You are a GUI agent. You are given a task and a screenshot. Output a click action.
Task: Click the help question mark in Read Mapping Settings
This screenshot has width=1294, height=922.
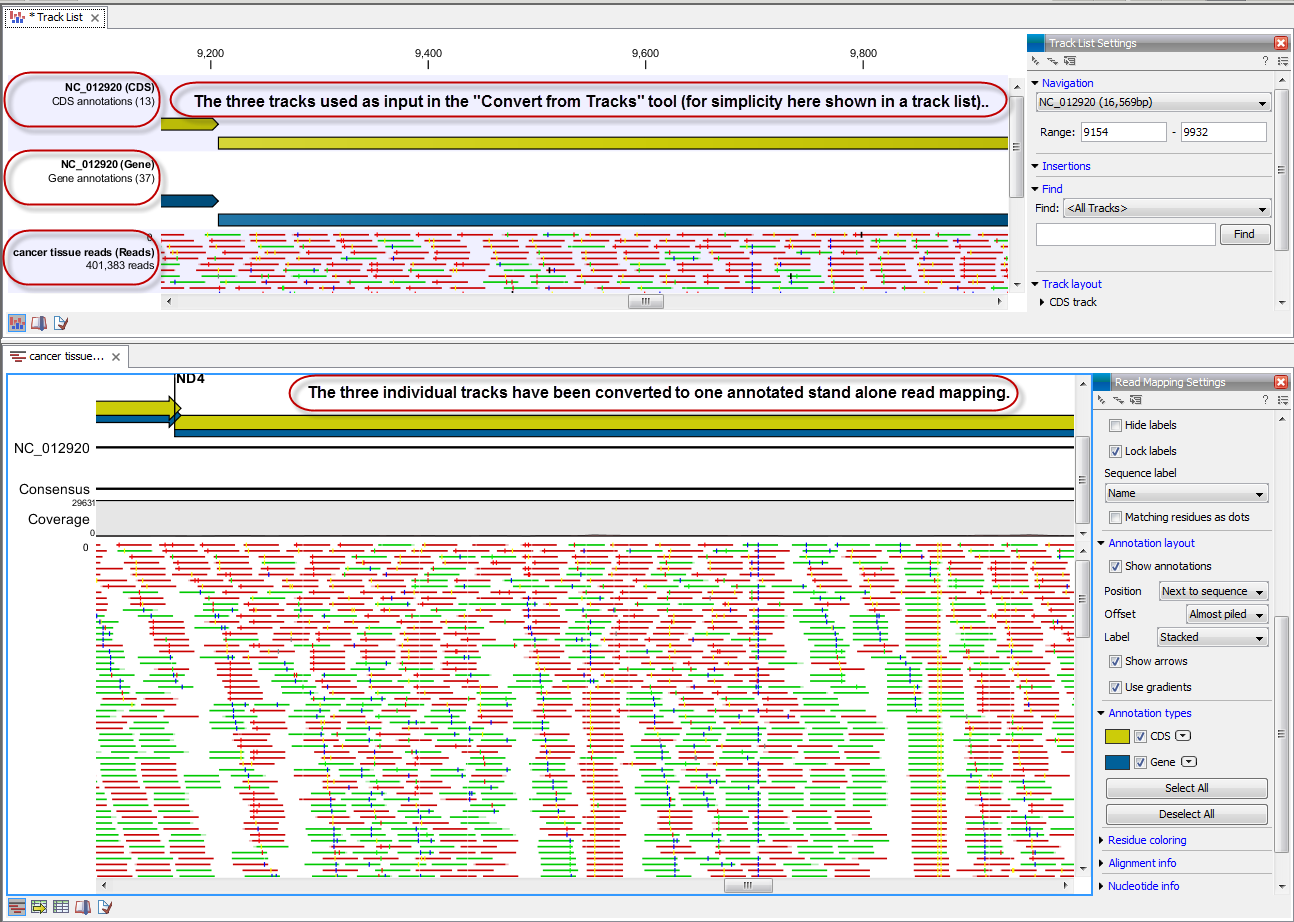(1266, 399)
